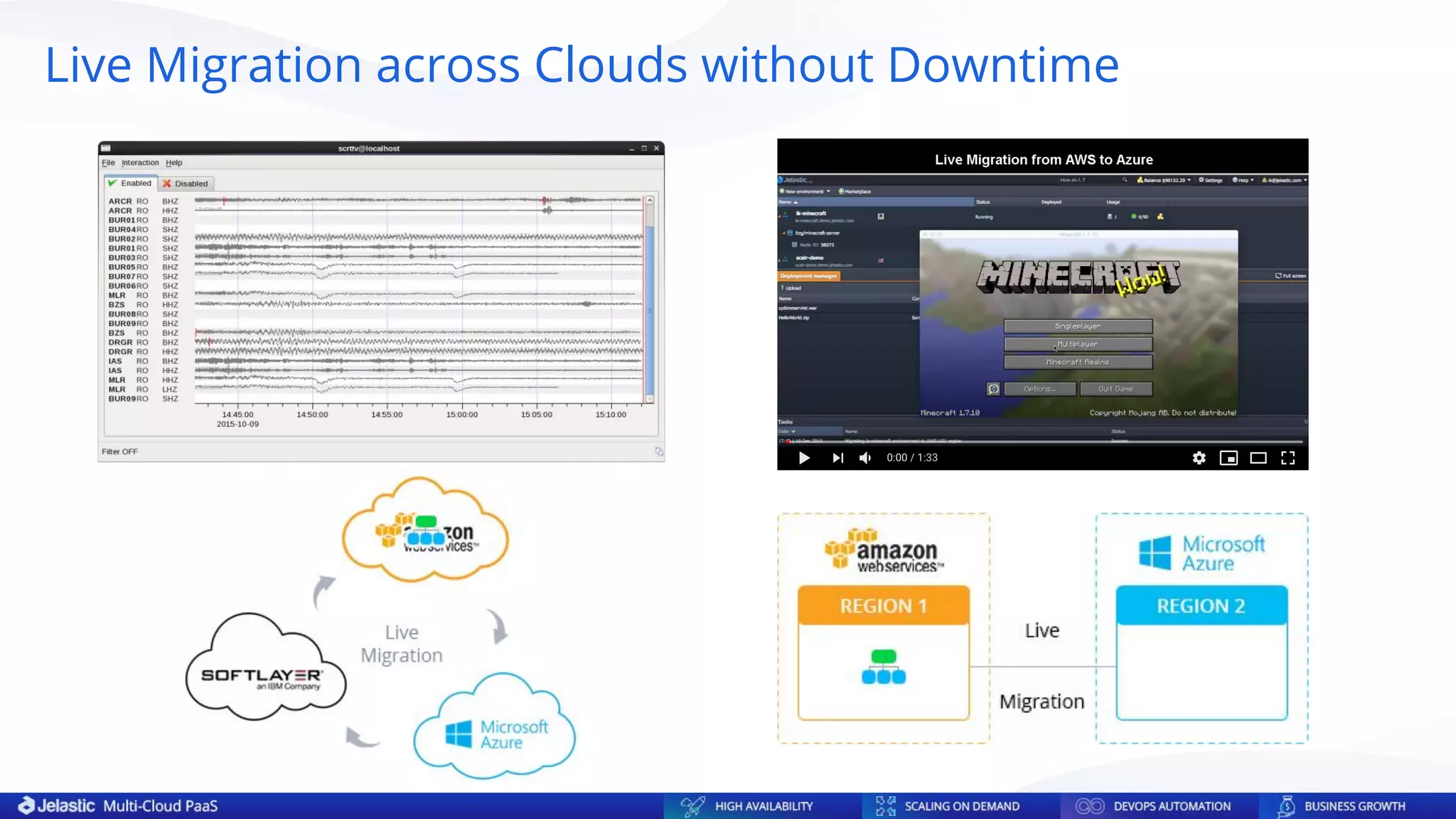Click the Minecraft language globe icon
Image resolution: width=1456 pixels, height=819 pixels.
coord(993,389)
